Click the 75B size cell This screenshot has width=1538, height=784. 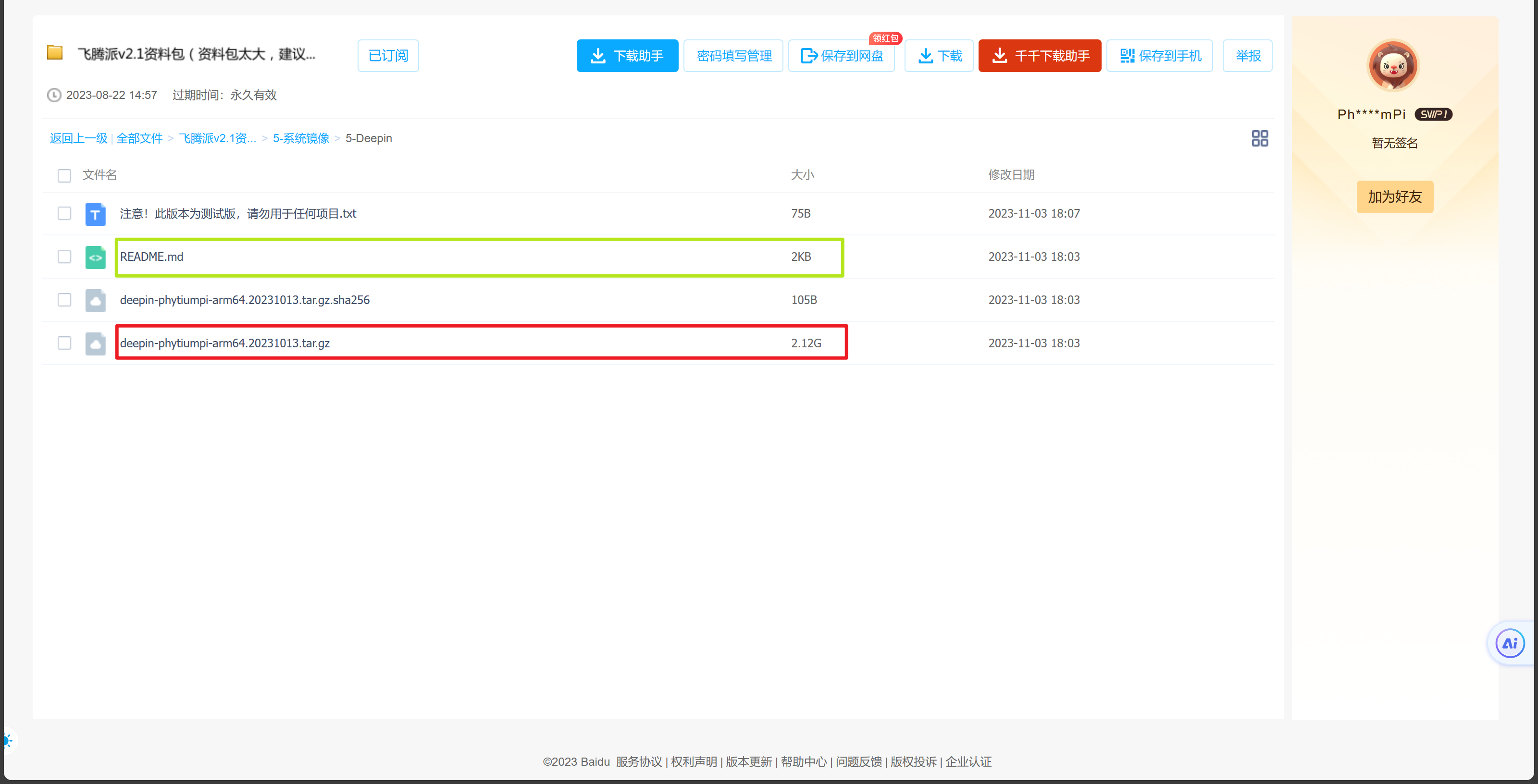pyautogui.click(x=801, y=214)
